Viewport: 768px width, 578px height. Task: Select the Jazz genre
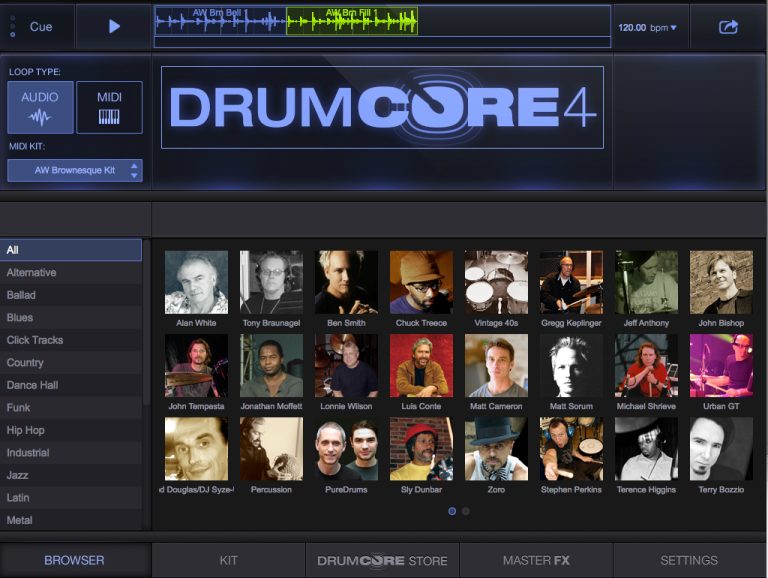click(71, 475)
